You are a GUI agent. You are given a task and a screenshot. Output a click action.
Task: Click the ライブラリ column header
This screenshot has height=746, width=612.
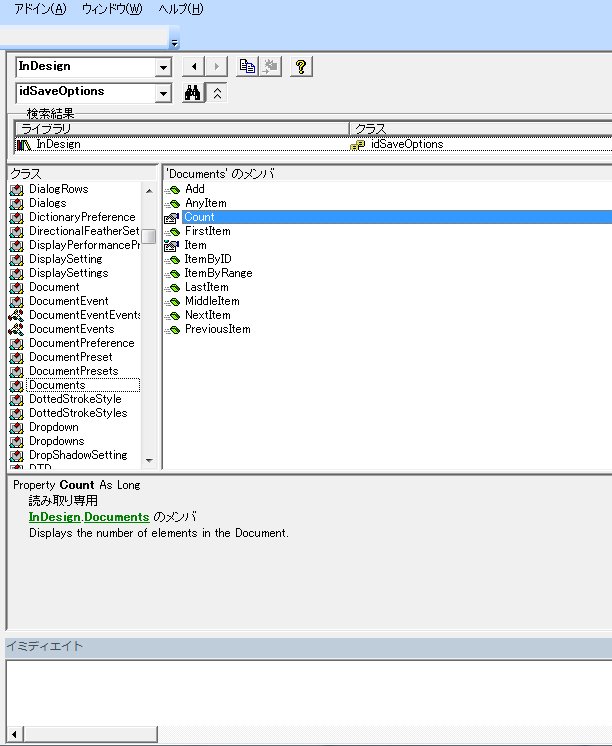point(182,128)
